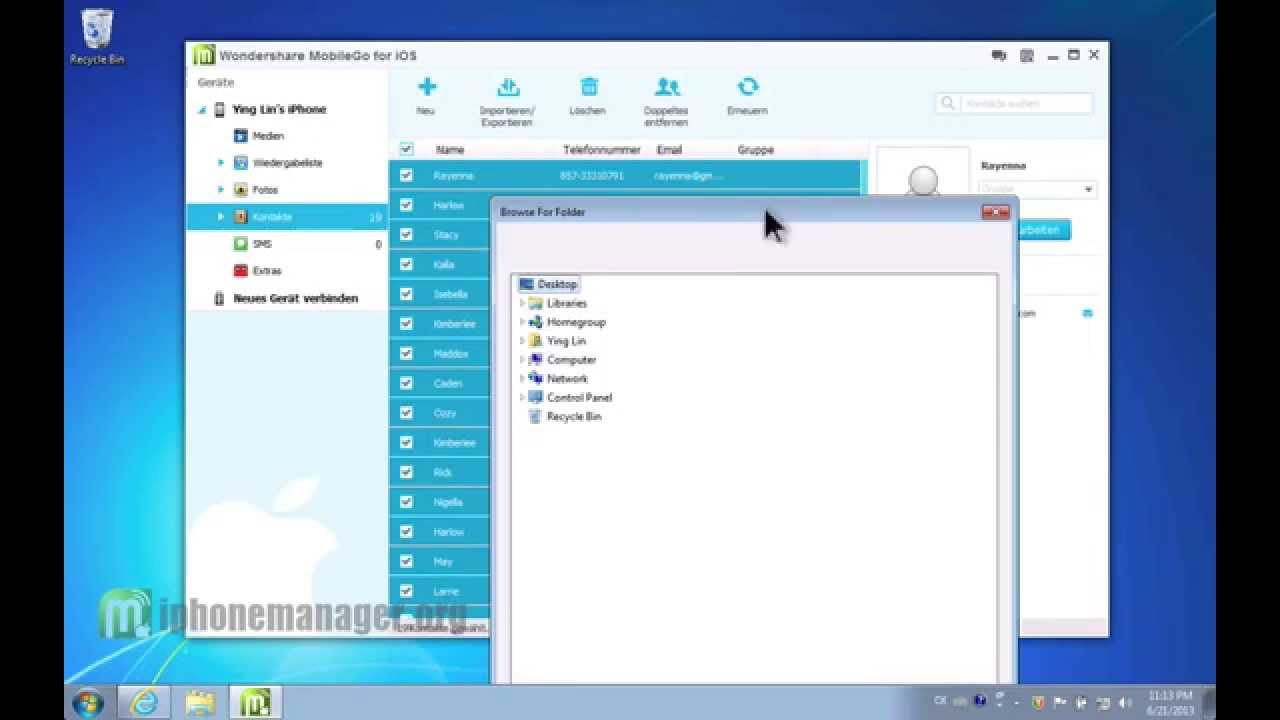1280x720 pixels.
Task: Expand the Control Panel node
Action: pyautogui.click(x=522, y=397)
